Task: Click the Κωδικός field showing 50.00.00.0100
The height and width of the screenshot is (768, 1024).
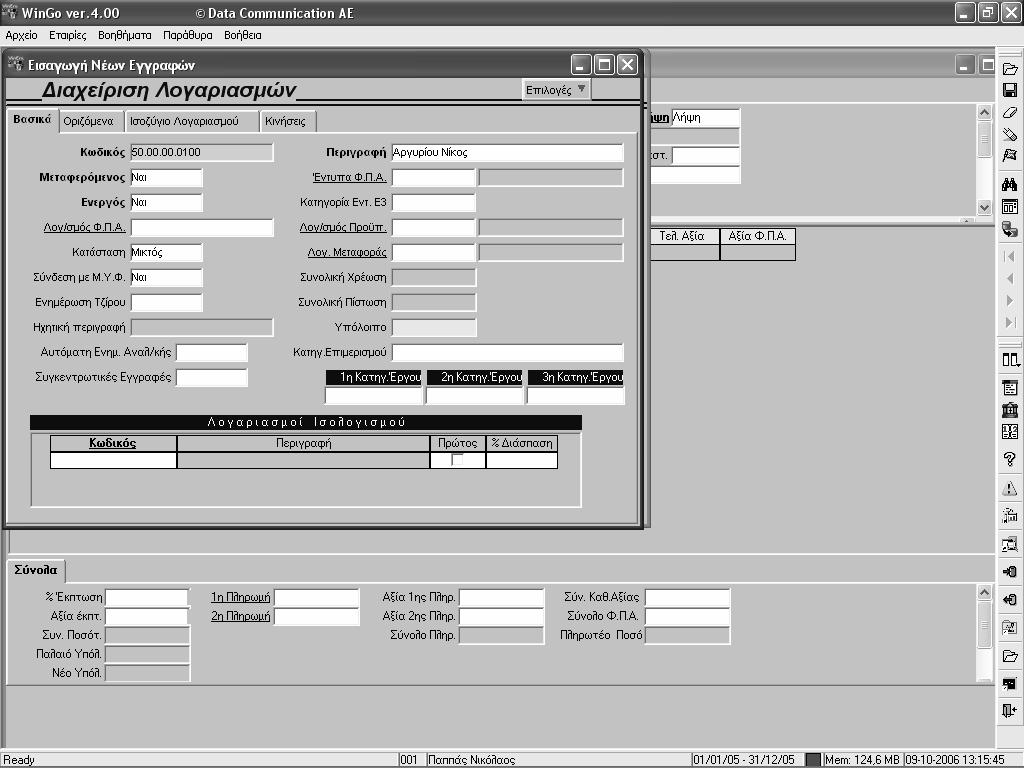Action: (x=202, y=152)
